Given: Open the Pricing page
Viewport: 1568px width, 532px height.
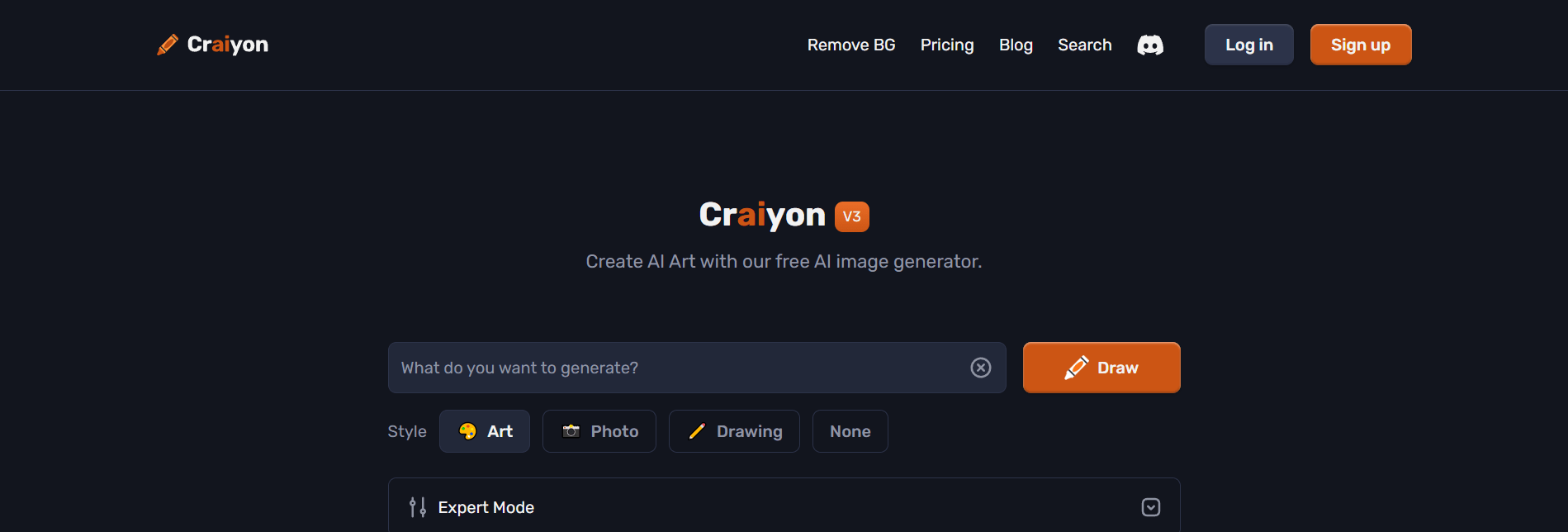Looking at the screenshot, I should pos(946,45).
